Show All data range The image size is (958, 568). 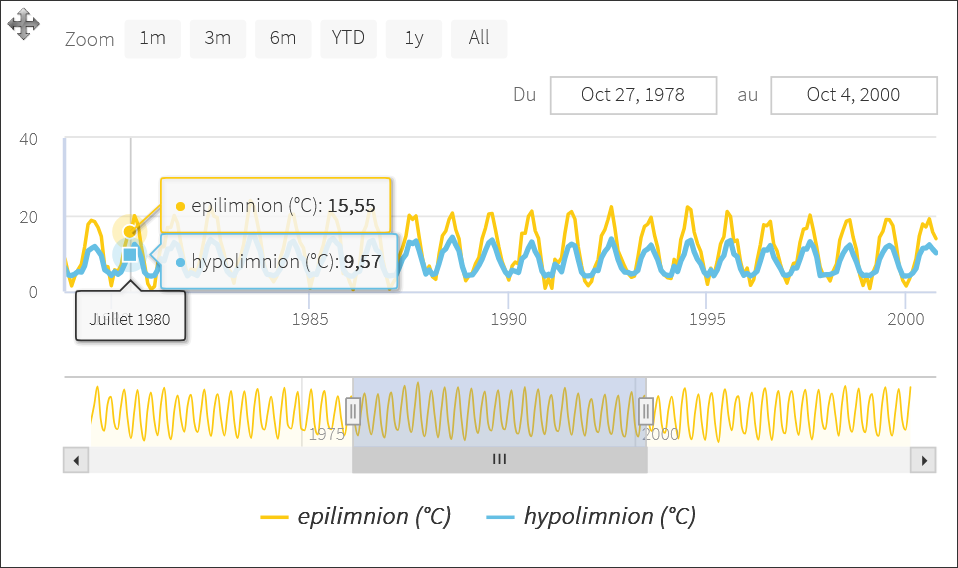point(479,39)
